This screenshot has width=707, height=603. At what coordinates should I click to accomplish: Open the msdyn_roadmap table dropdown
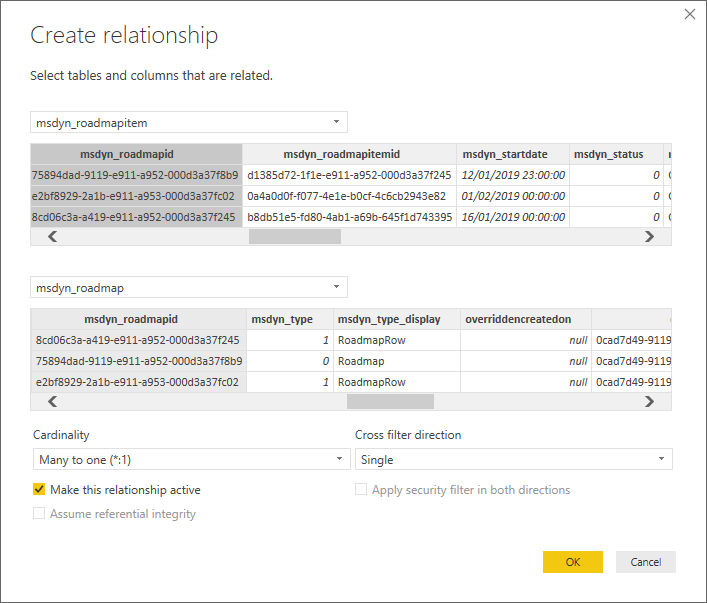tap(189, 287)
